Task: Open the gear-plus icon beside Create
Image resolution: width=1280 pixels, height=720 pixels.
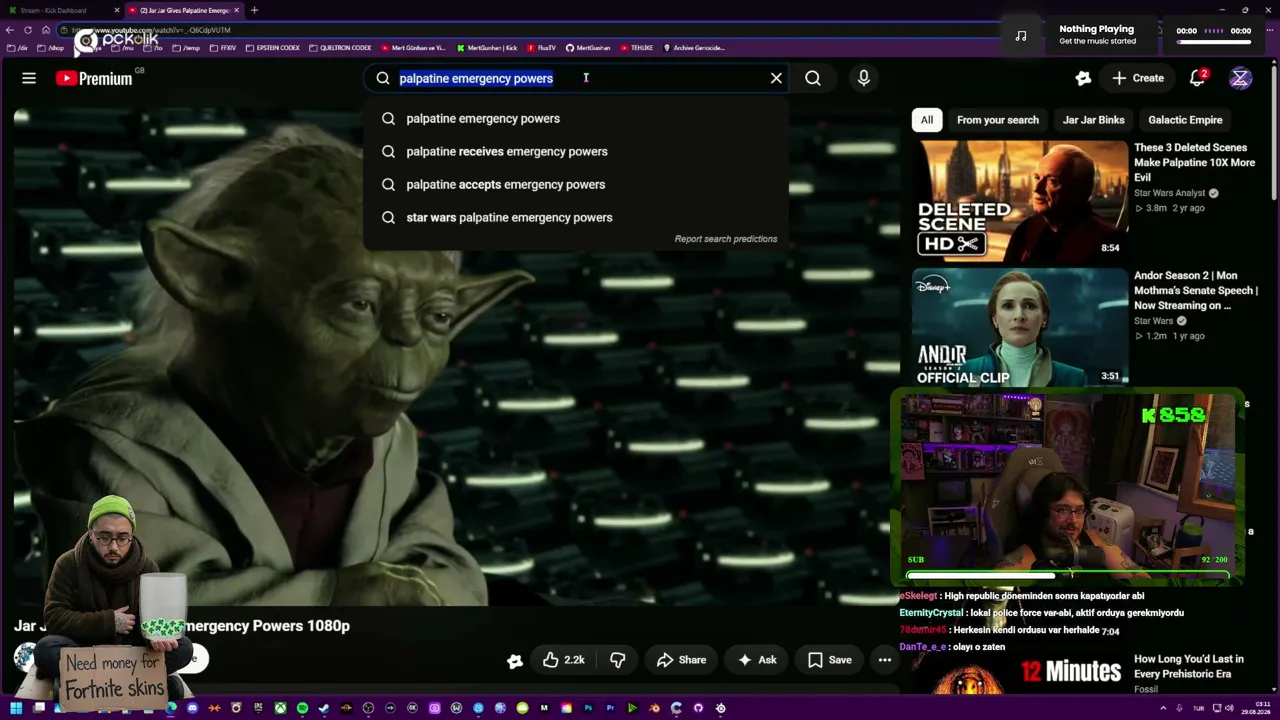Action: [1083, 78]
